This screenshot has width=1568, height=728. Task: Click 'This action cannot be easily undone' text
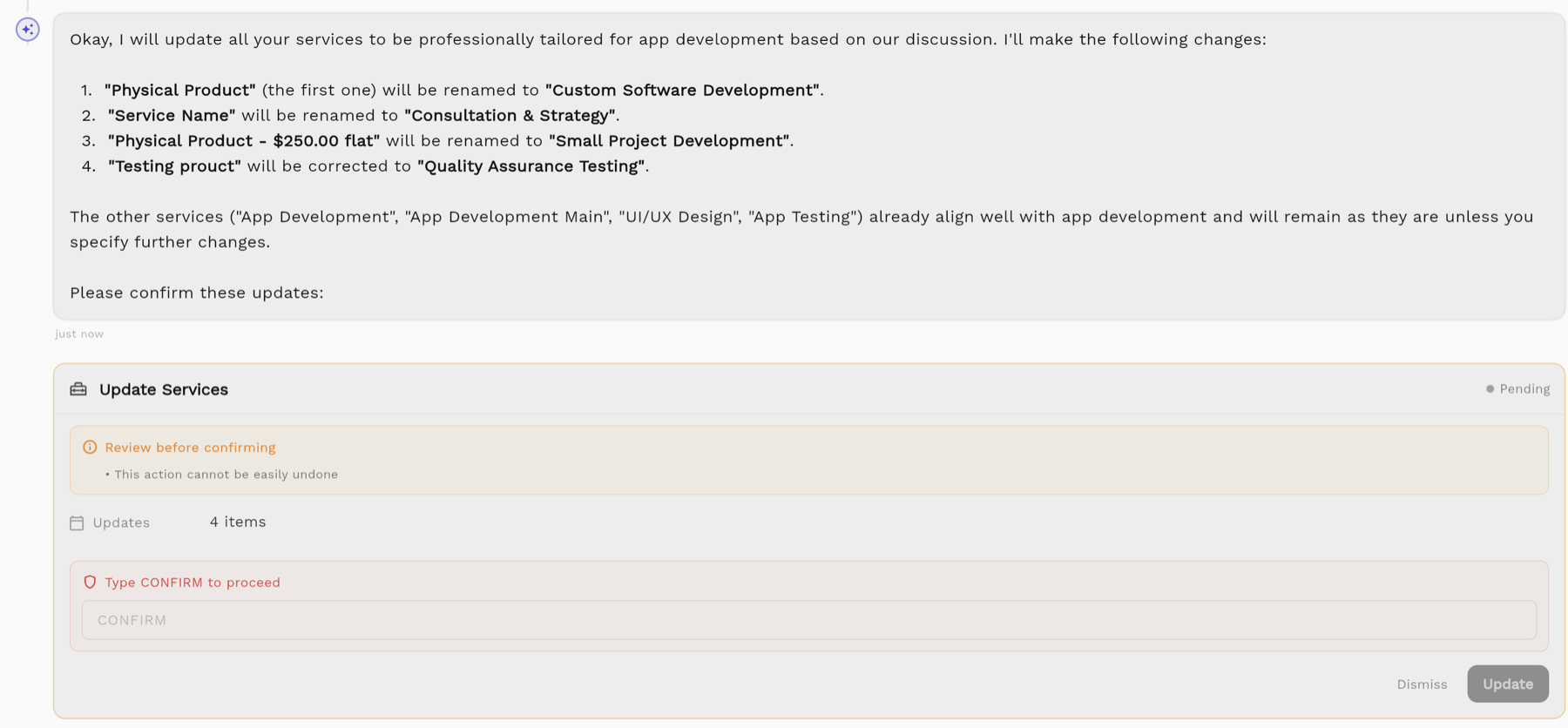pos(226,475)
